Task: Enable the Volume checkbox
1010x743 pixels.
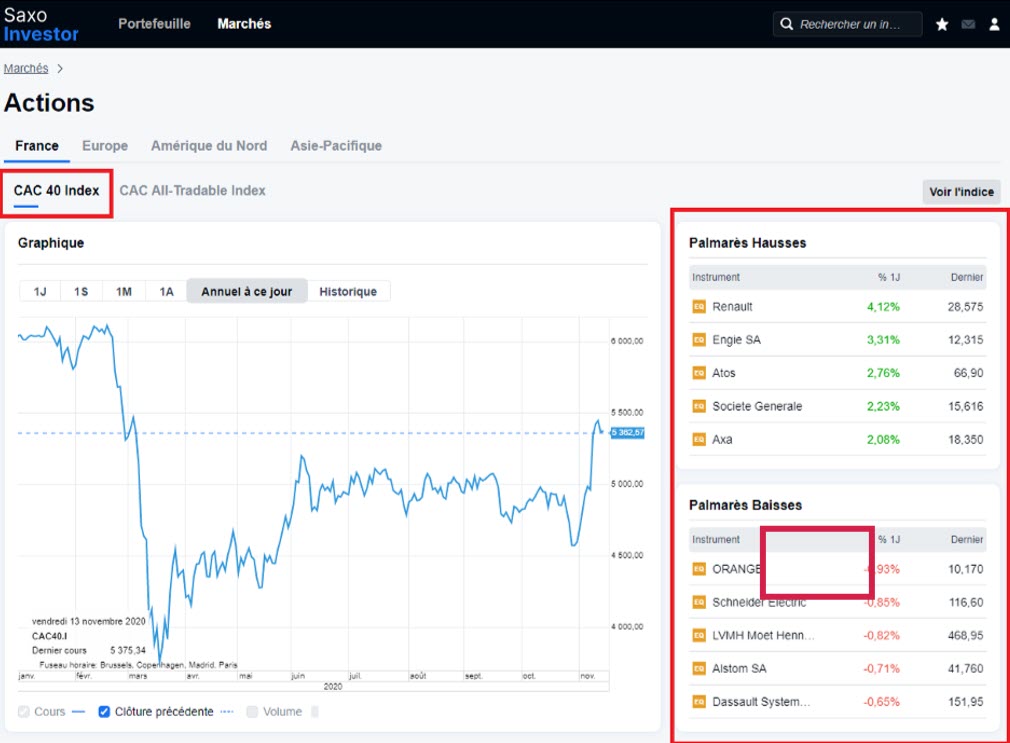Action: pos(252,711)
